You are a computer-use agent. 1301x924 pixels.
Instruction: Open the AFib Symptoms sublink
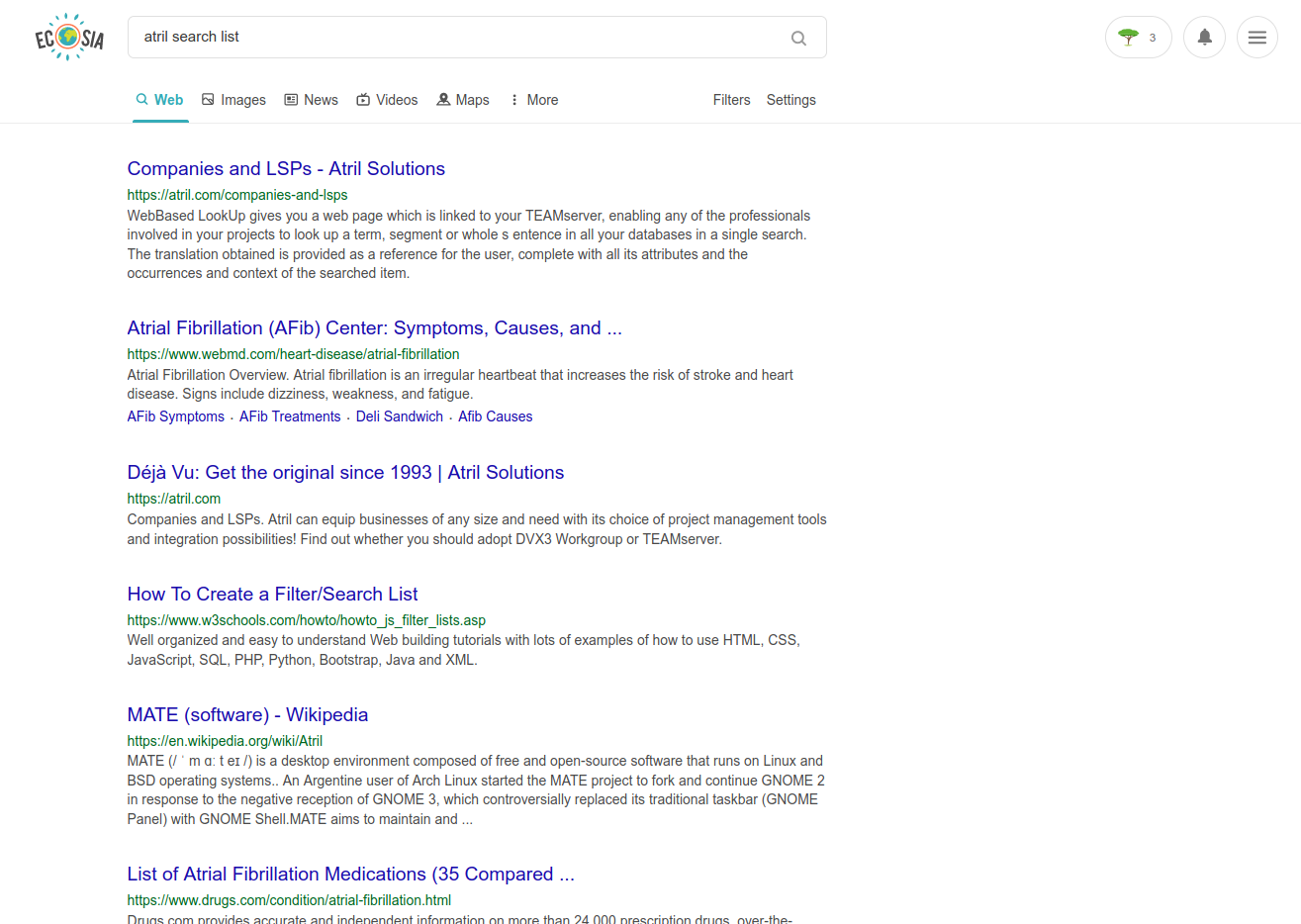coord(176,416)
